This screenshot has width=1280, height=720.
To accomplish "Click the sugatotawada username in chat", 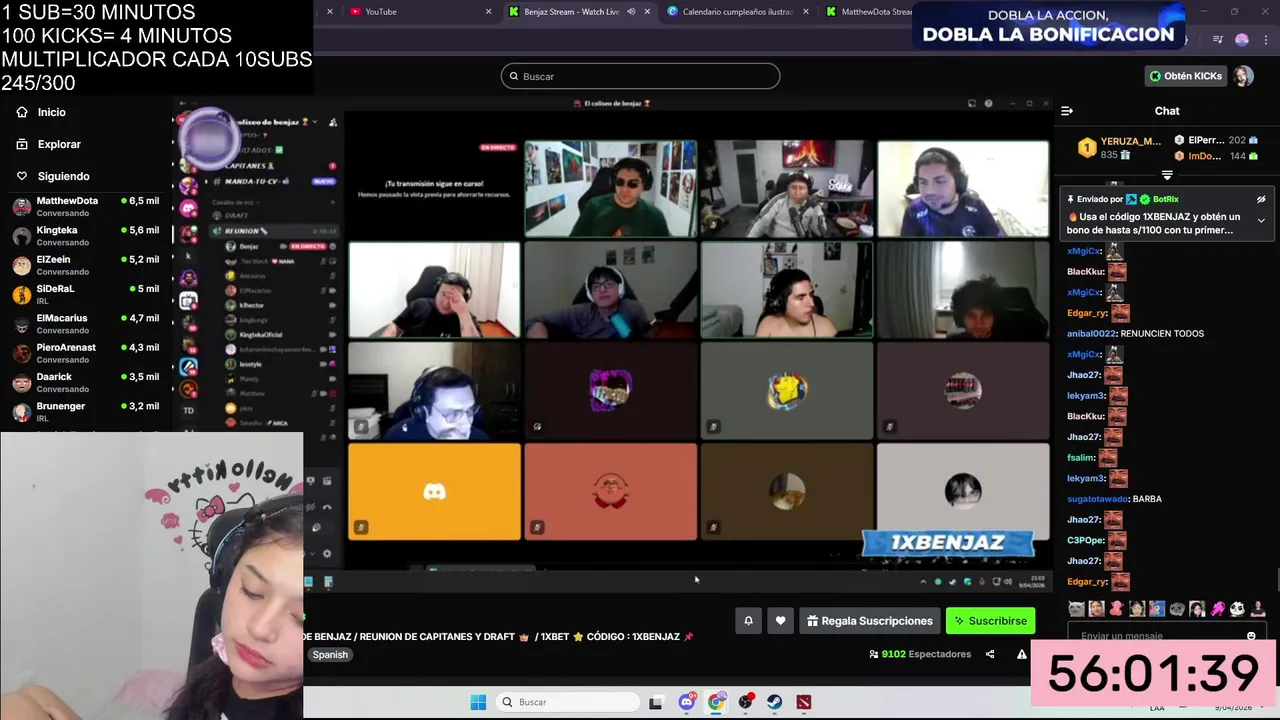I will (x=1097, y=499).
